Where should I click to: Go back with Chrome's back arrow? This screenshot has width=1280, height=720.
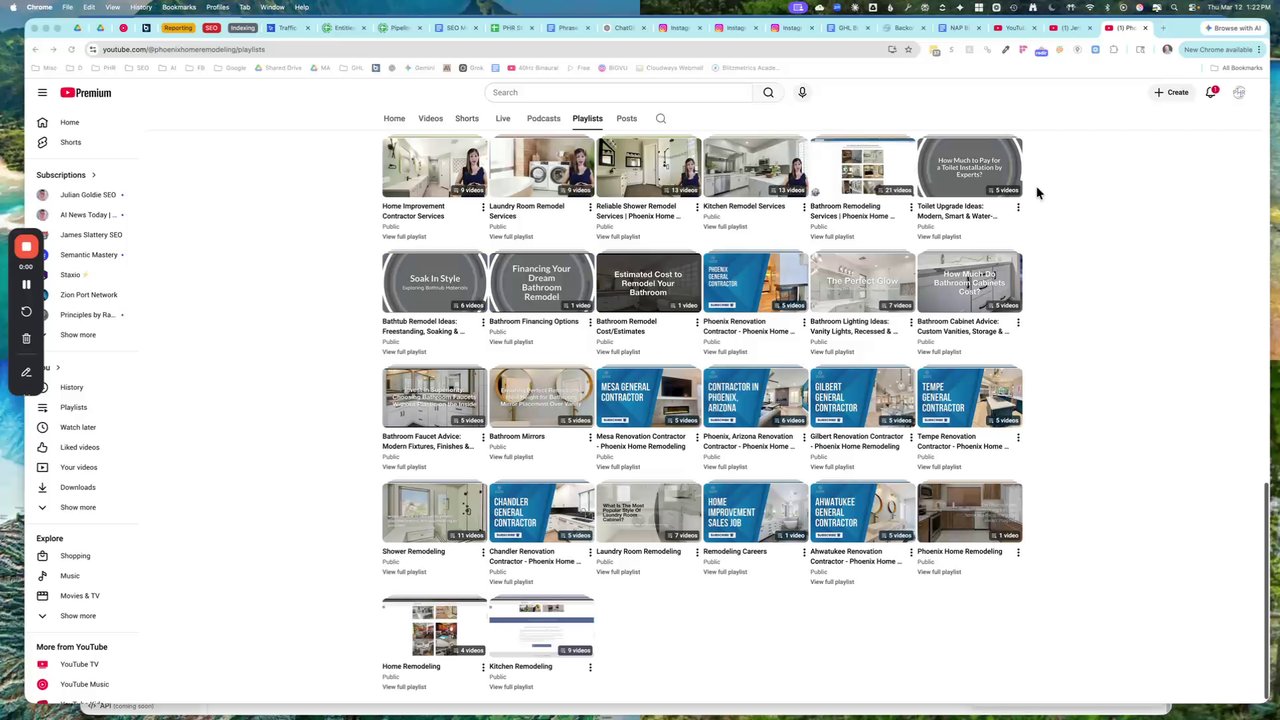35,49
